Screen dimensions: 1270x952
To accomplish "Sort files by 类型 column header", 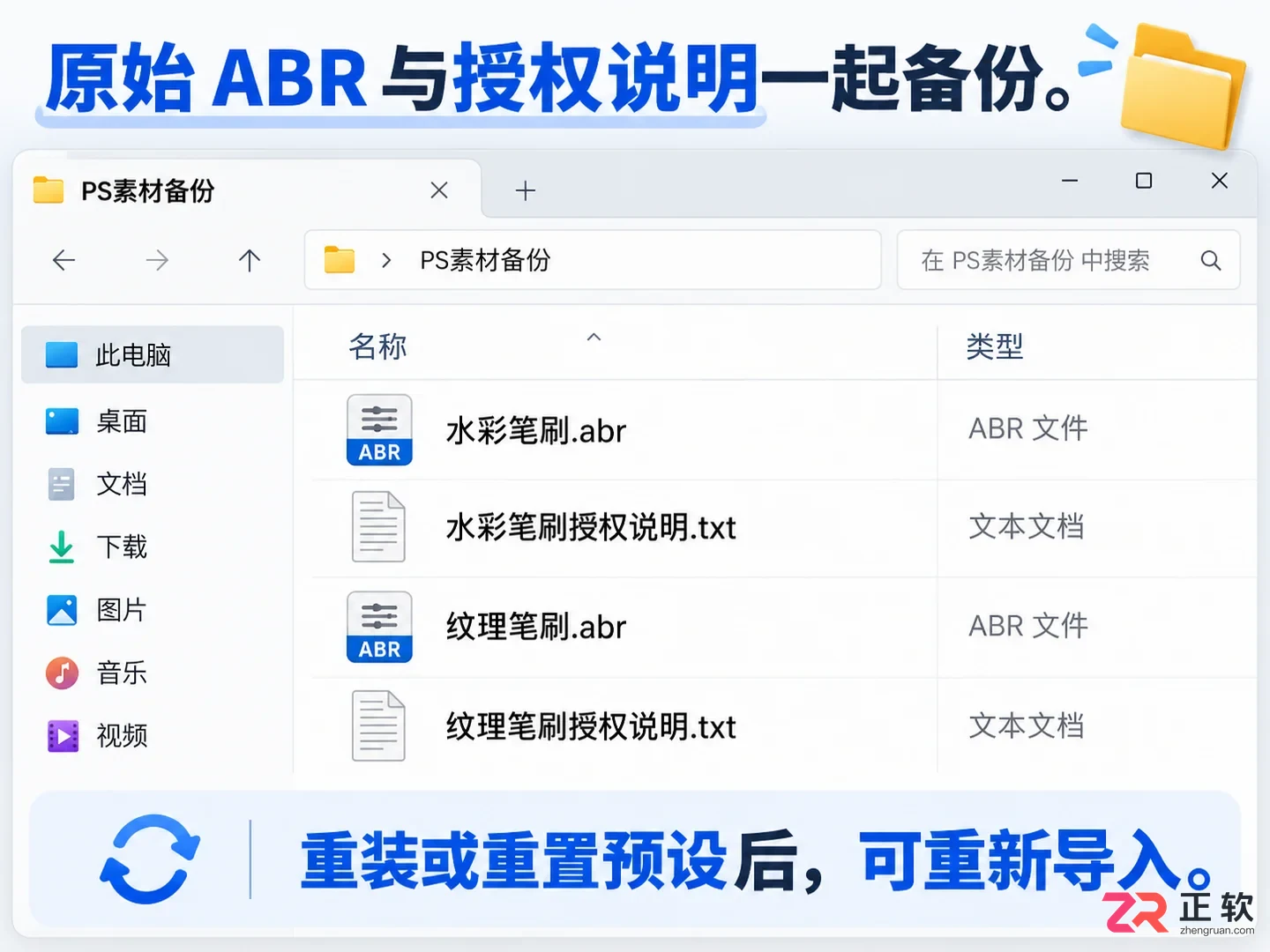I will [x=995, y=346].
